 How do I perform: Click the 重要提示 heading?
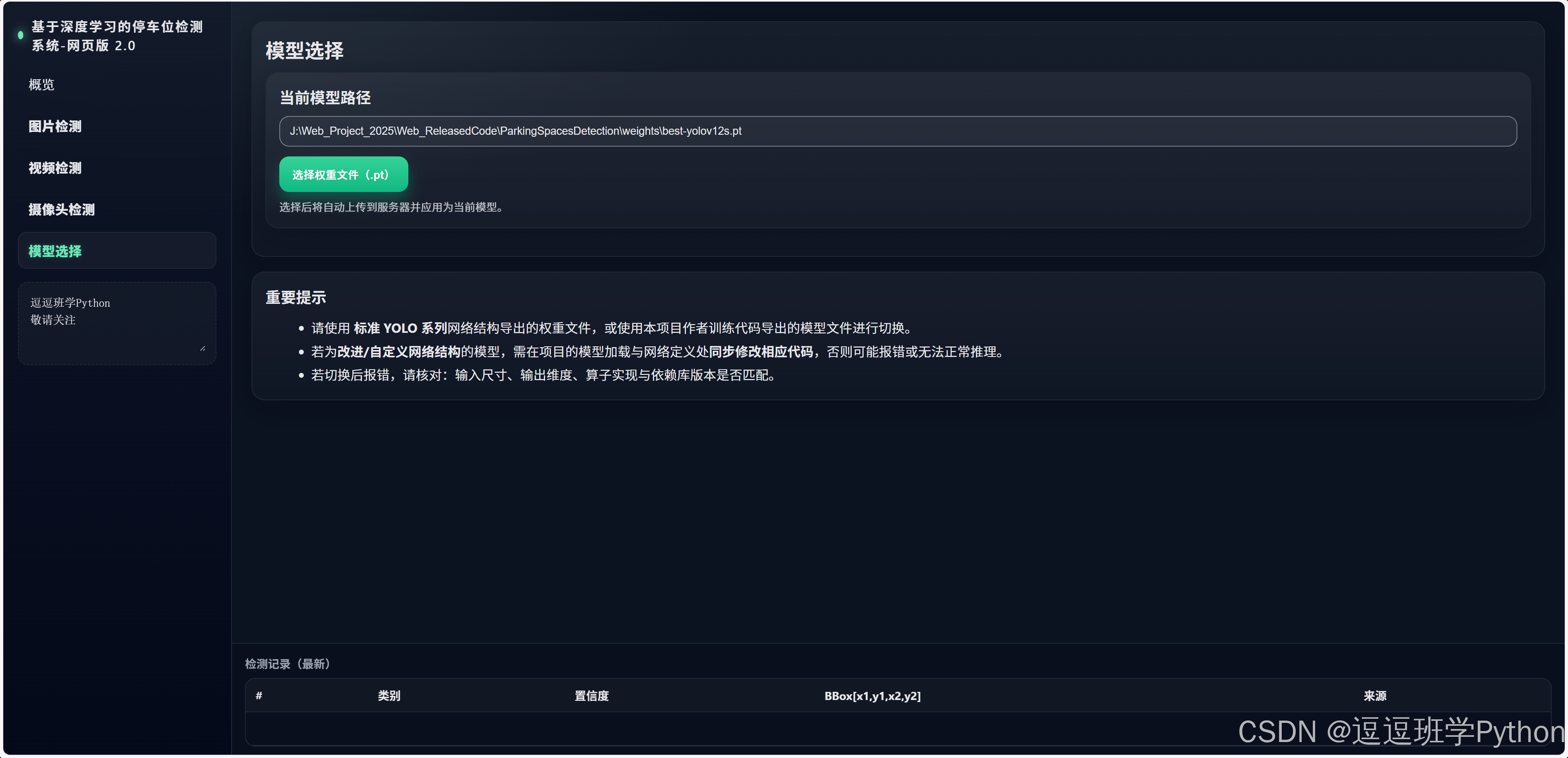coord(296,297)
